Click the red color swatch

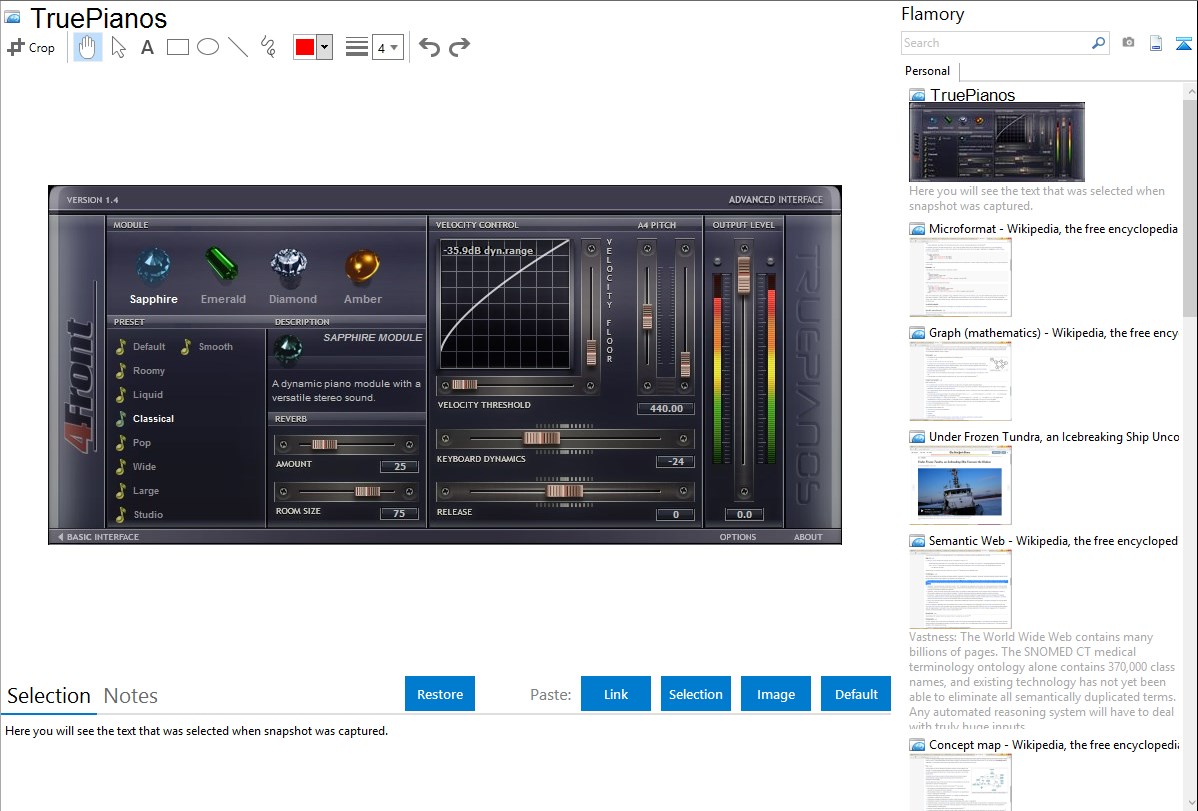click(x=305, y=47)
